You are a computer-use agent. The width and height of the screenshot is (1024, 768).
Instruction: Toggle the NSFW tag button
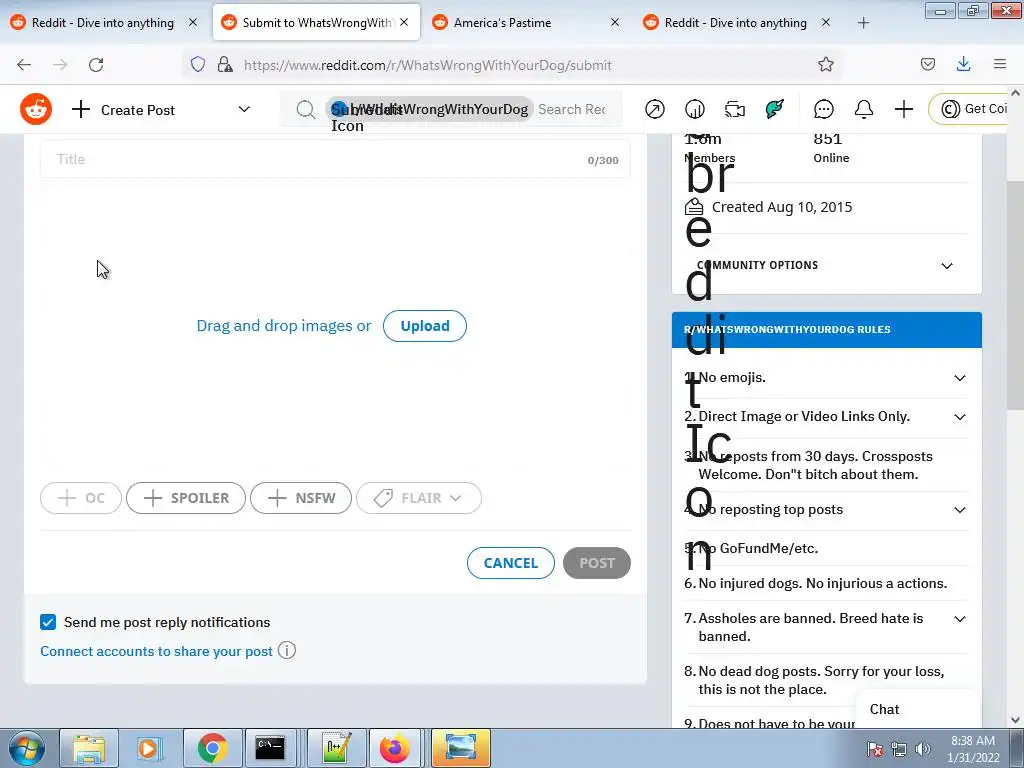(301, 498)
